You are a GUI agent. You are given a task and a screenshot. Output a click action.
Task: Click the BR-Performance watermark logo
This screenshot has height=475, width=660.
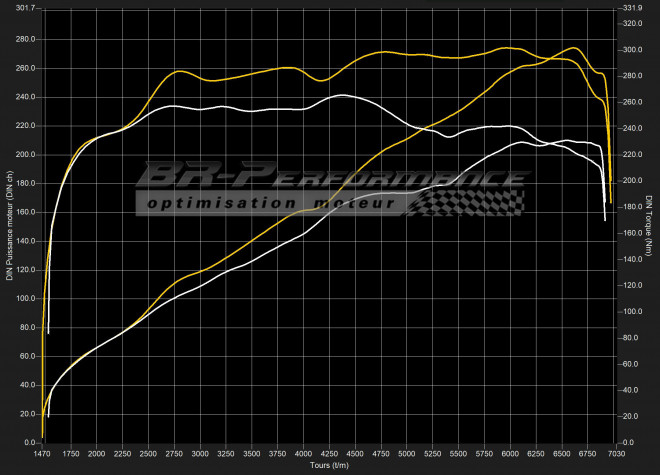tap(330, 177)
